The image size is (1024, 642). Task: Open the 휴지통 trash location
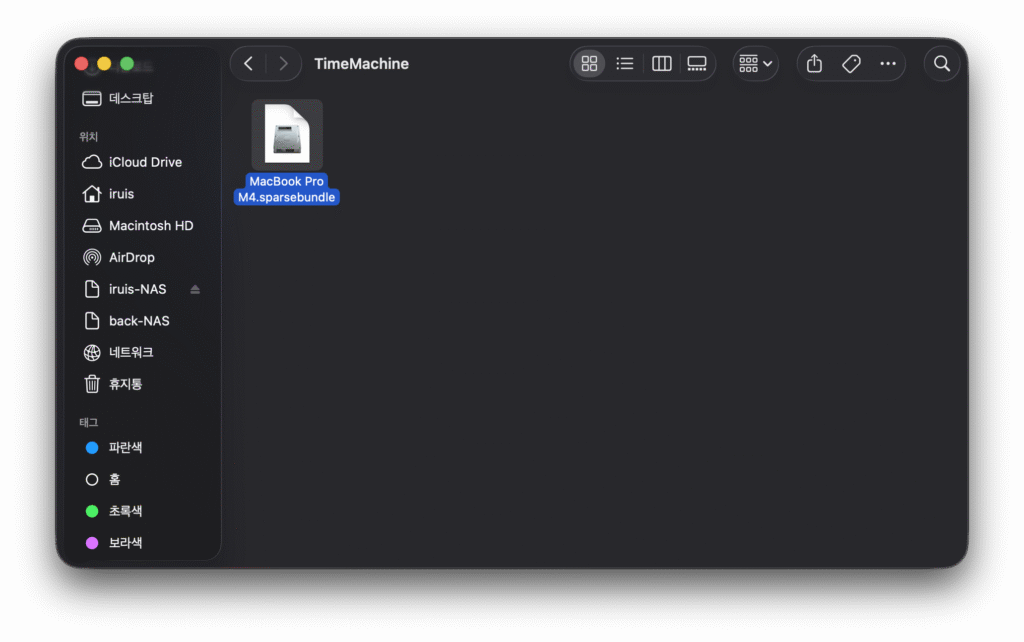125,384
